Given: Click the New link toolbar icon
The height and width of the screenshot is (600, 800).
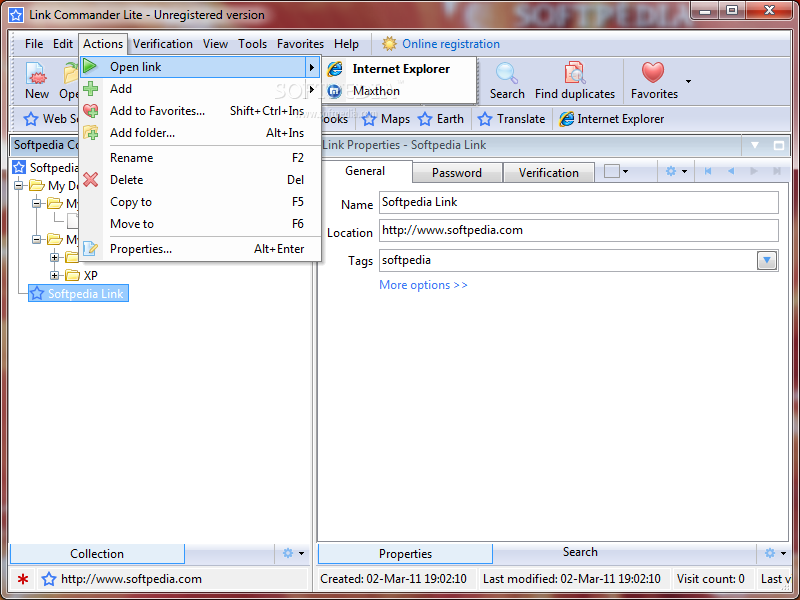Looking at the screenshot, I should (37, 74).
